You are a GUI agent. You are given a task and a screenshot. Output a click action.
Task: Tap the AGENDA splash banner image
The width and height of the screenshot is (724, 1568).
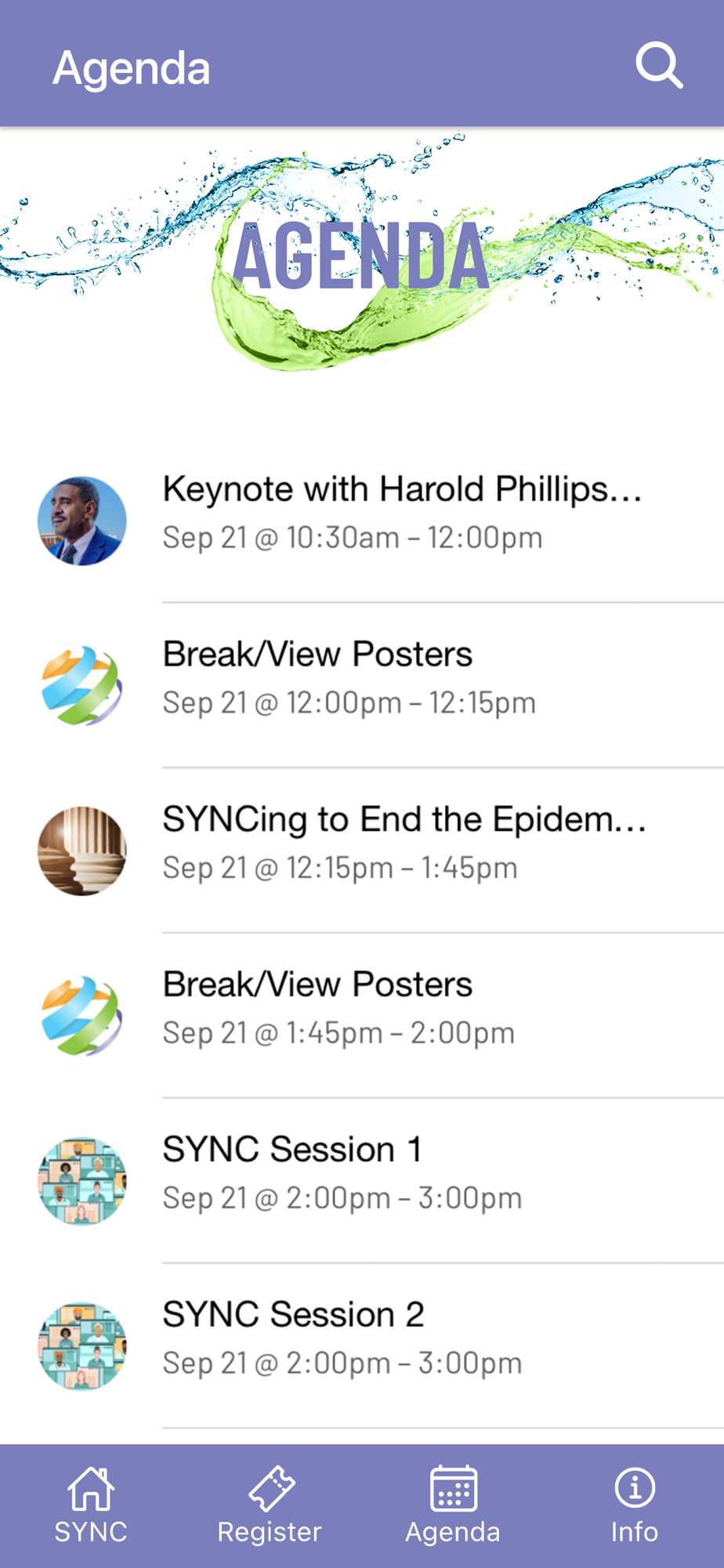pos(362,256)
